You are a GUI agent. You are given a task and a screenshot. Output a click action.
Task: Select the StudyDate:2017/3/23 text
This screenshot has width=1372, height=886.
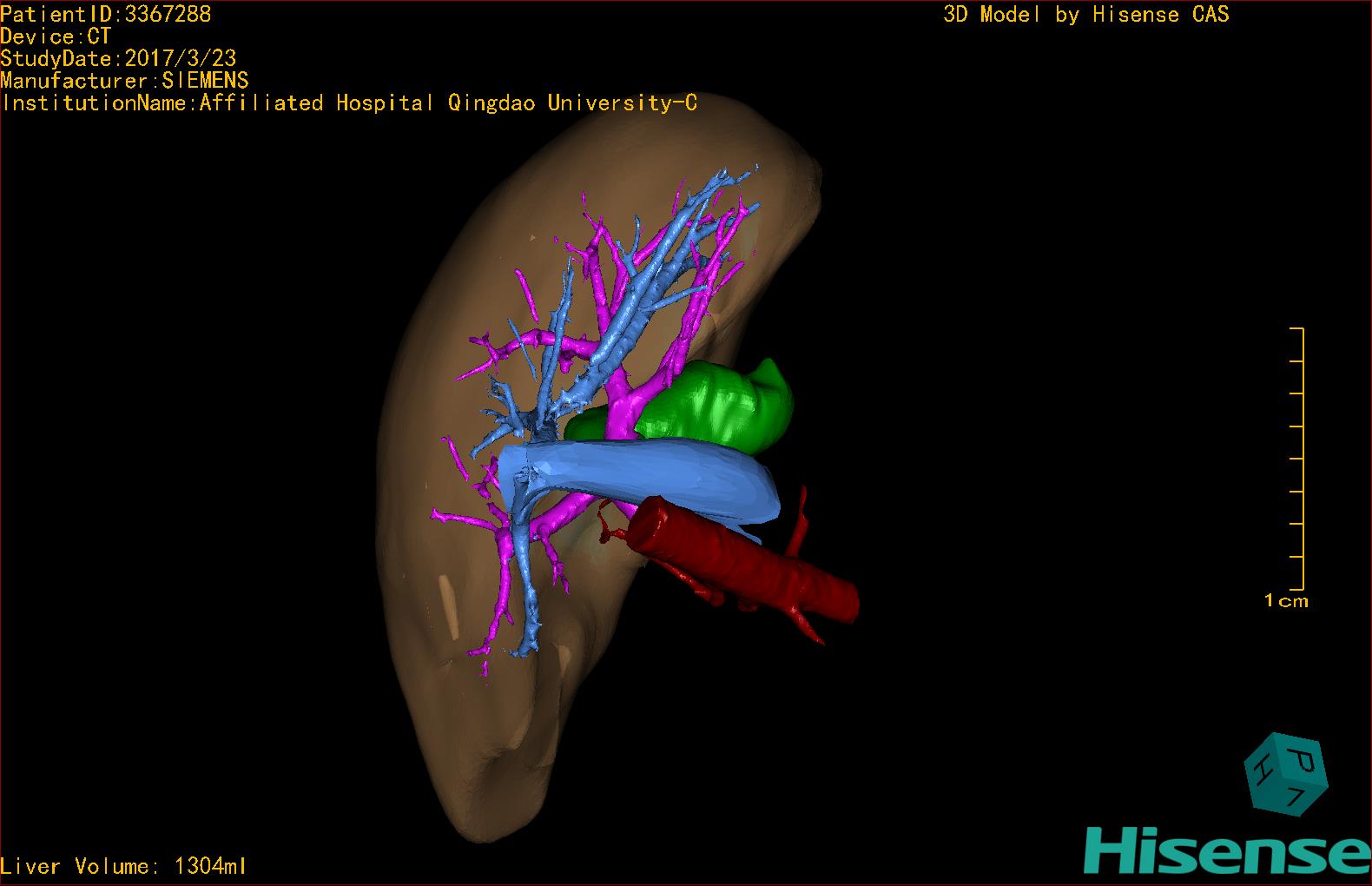coord(119,58)
